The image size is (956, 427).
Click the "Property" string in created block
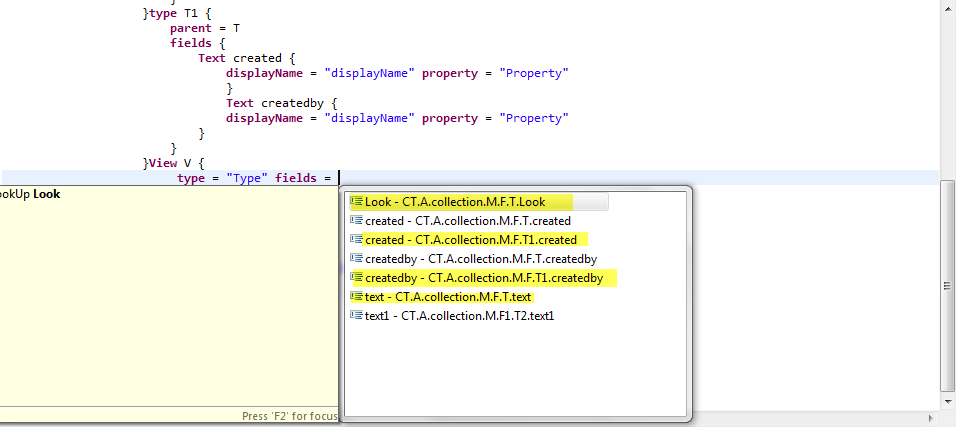(x=534, y=73)
